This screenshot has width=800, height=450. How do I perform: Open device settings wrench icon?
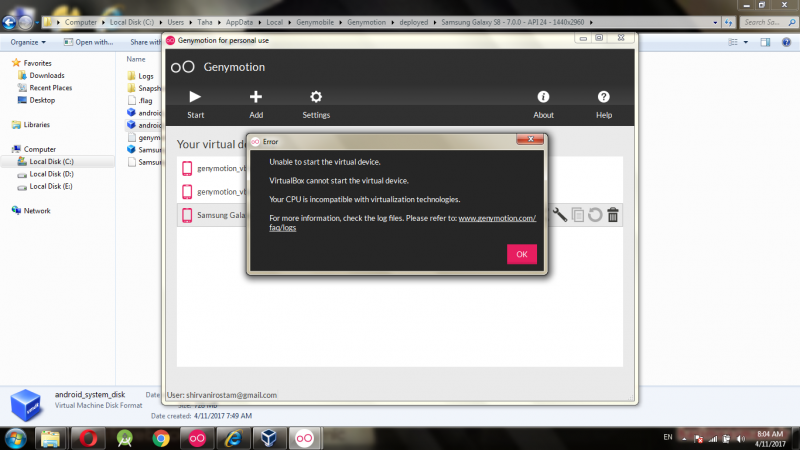[560, 214]
